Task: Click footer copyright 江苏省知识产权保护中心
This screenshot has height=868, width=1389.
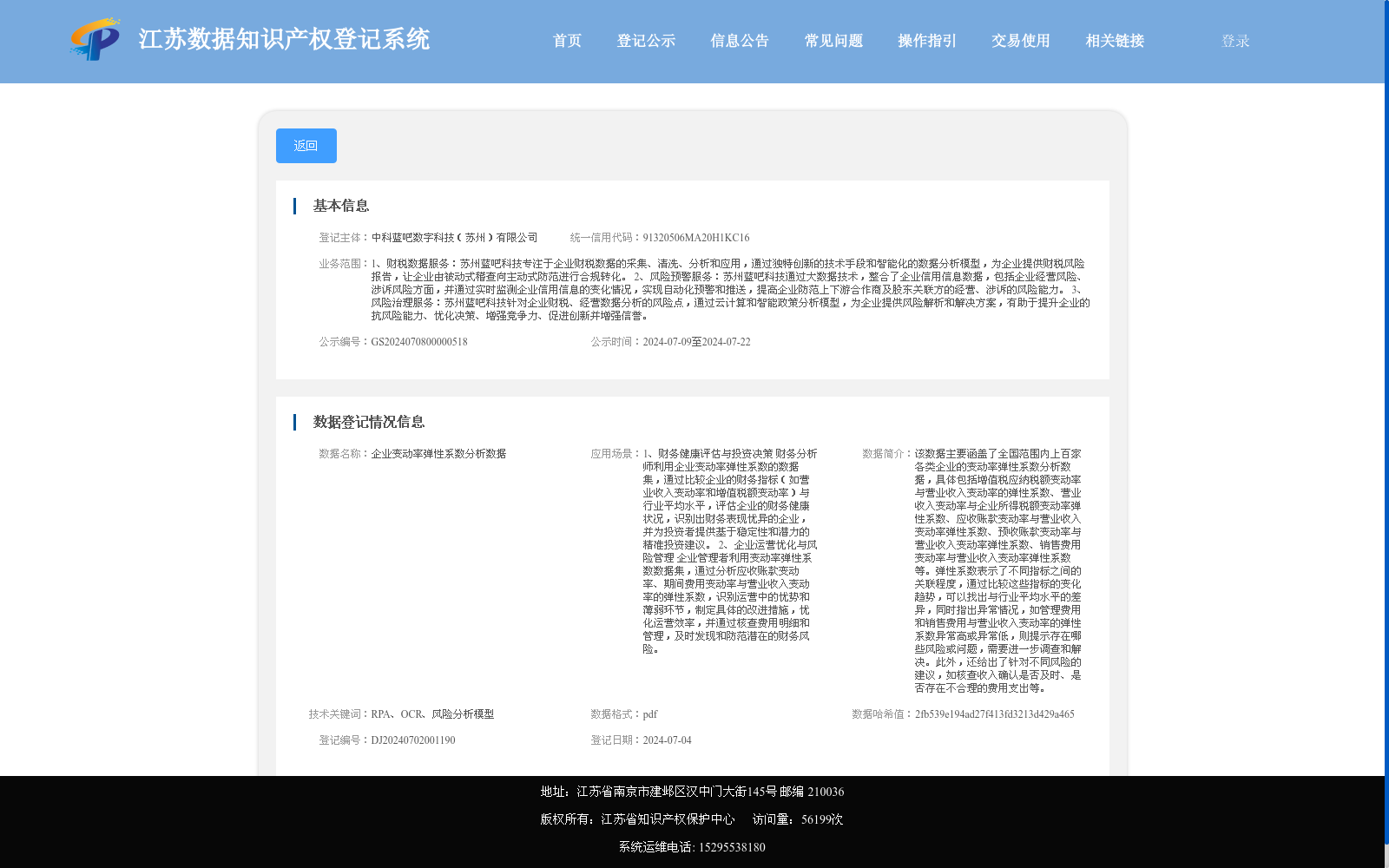Action: [668, 819]
